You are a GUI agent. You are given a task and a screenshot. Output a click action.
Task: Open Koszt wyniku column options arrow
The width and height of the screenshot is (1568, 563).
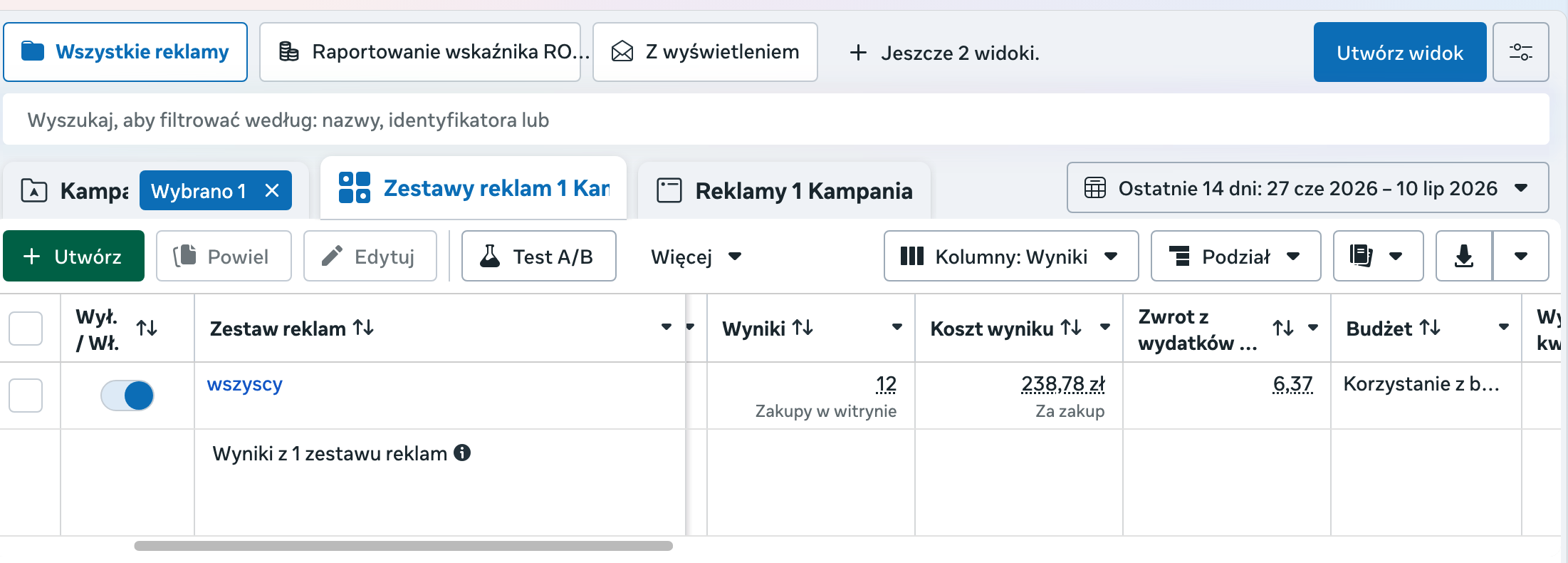tap(1105, 327)
